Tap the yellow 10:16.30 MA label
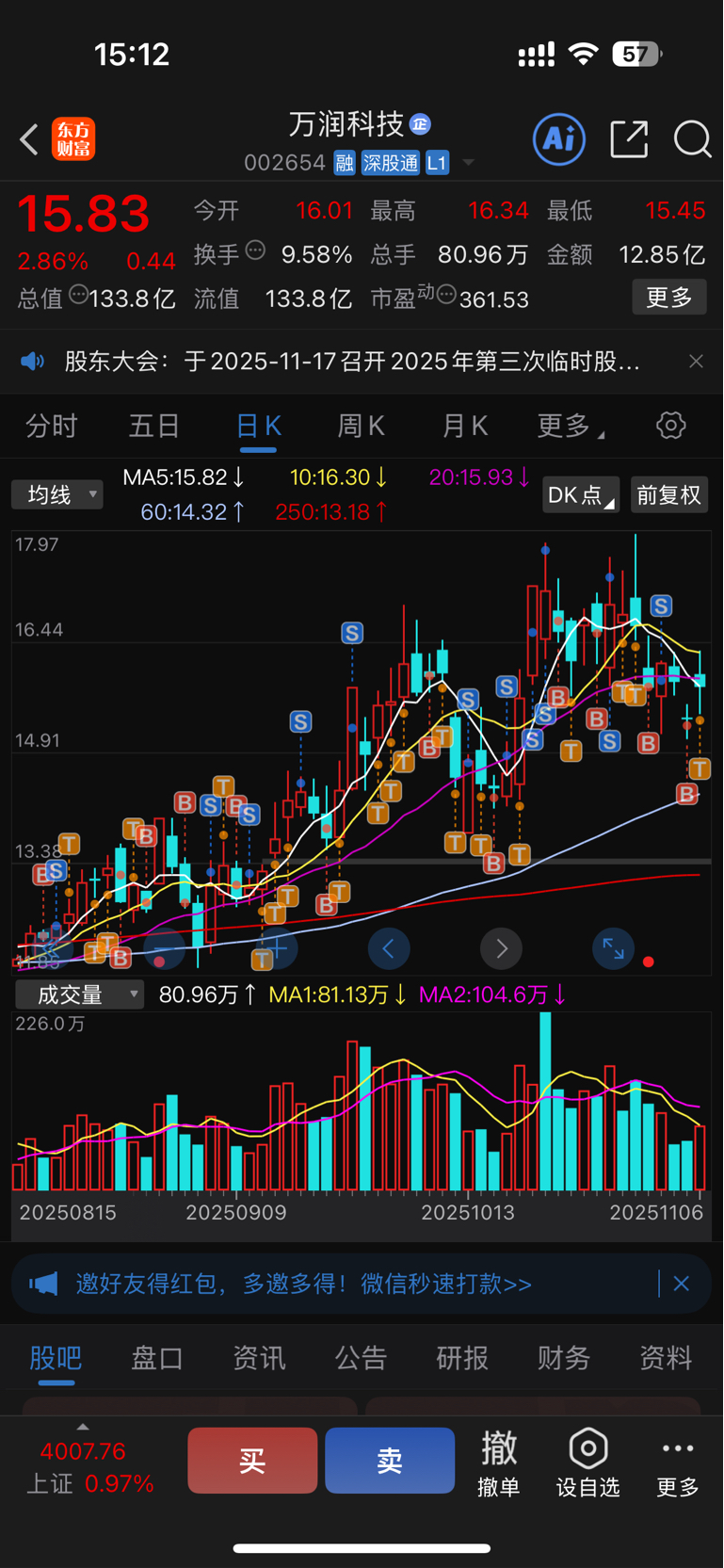This screenshot has height=1568, width=724. point(338,477)
